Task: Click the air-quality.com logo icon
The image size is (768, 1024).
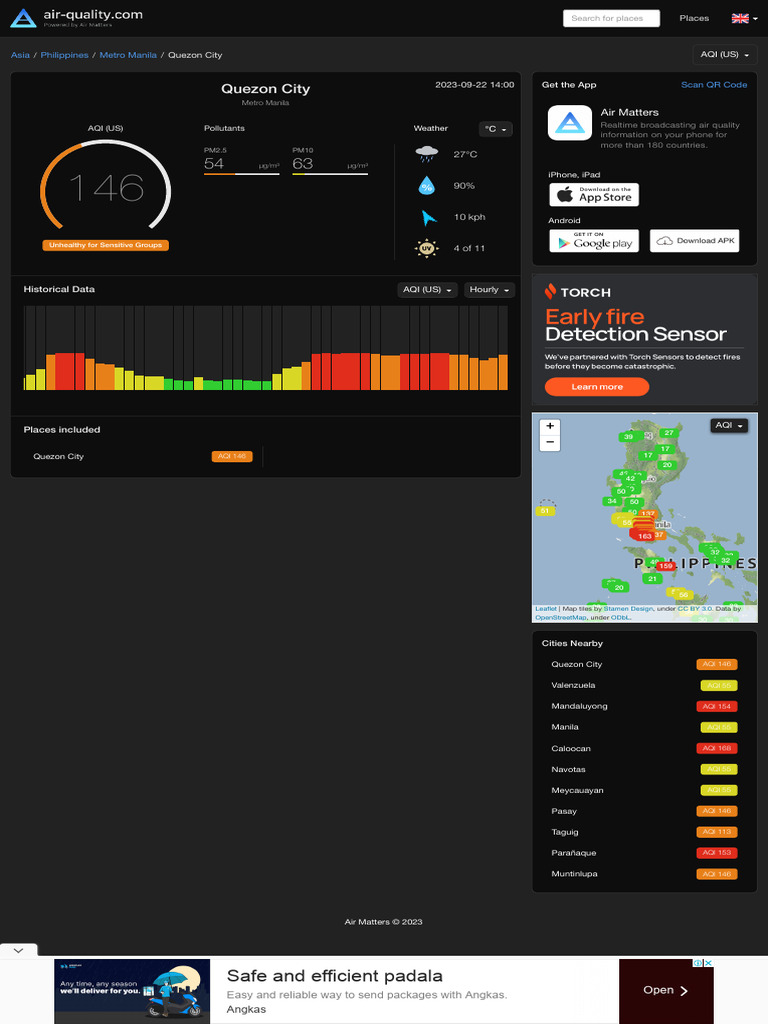Action: 23,18
